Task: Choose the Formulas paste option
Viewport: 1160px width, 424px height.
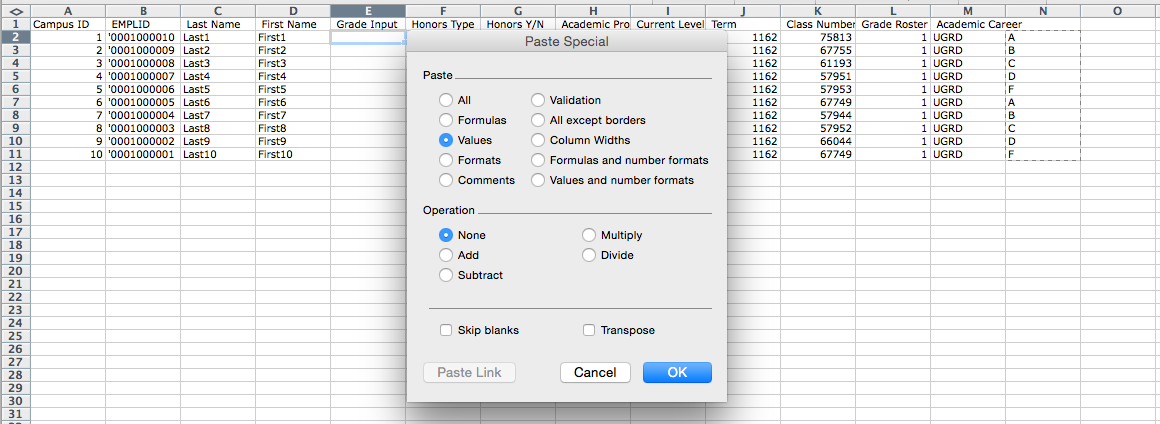Action: [446, 120]
